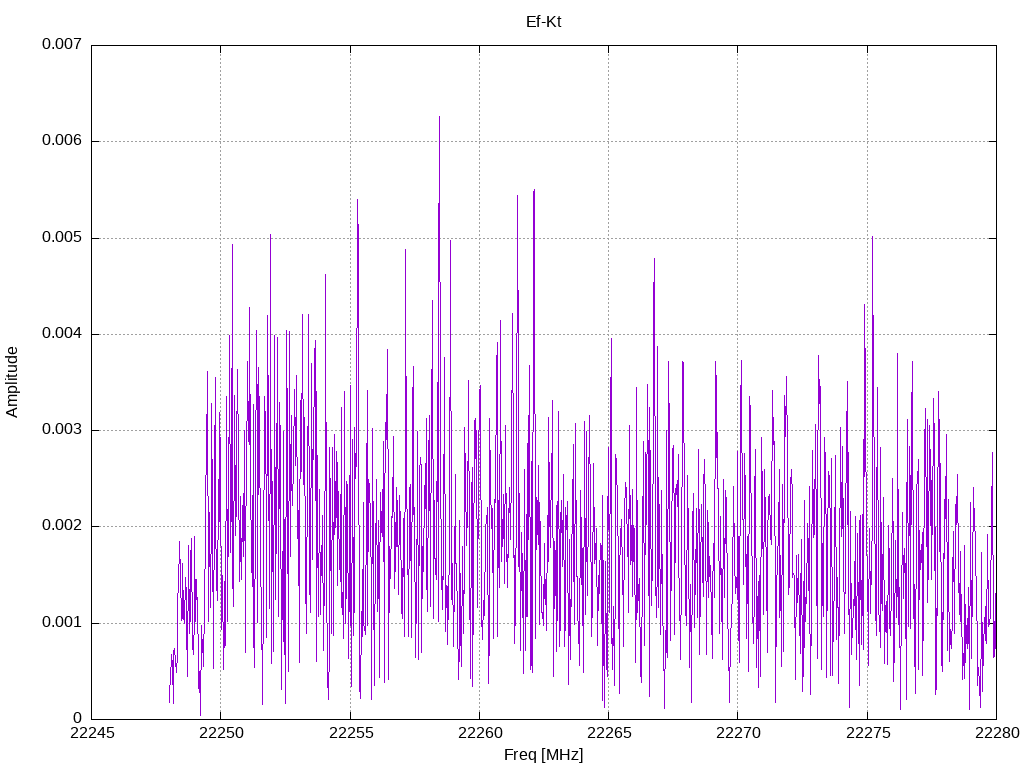
Task: Click the x-axis tick label 22280
Action: click(997, 733)
